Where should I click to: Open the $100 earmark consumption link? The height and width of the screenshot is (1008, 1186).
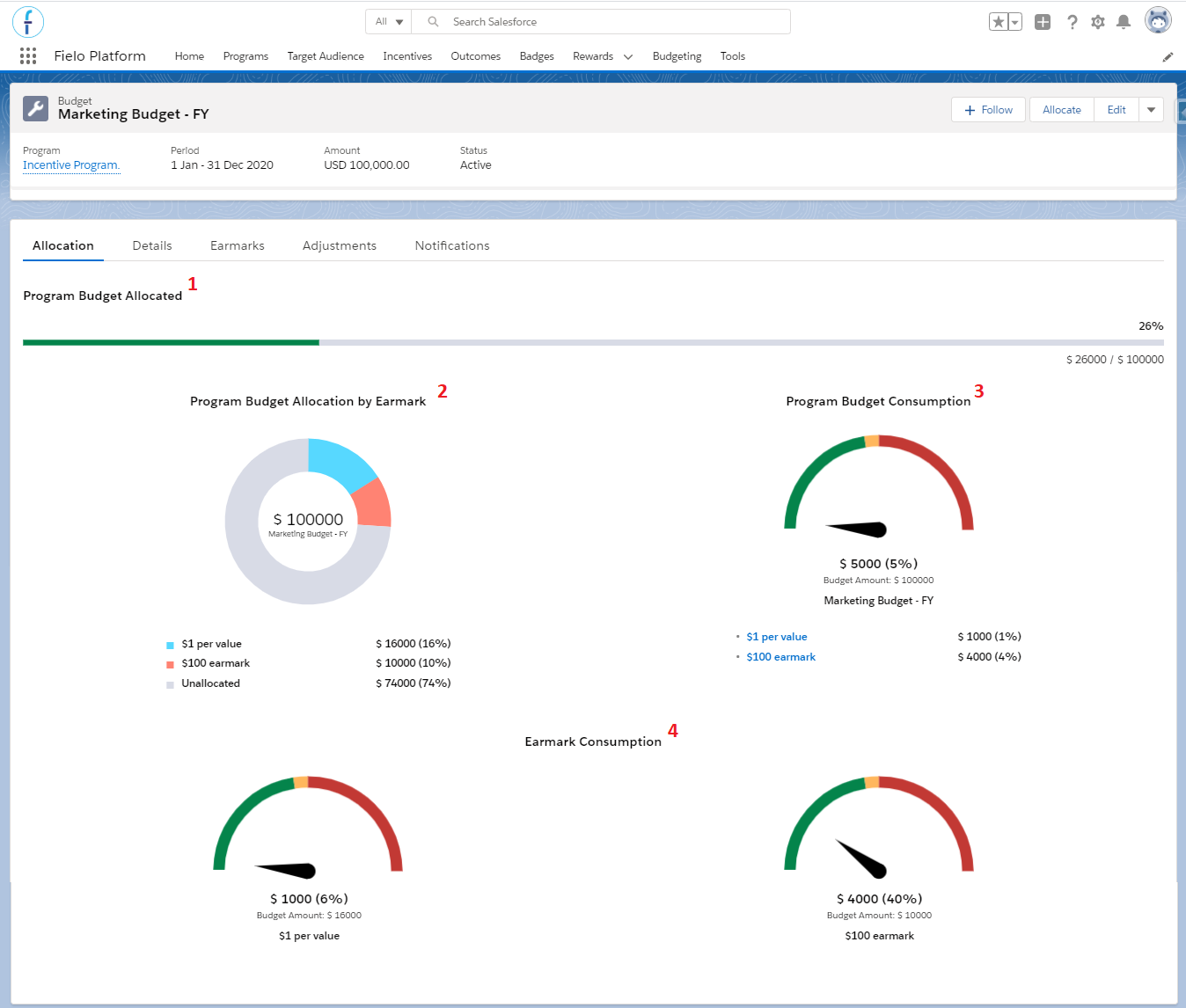(781, 657)
